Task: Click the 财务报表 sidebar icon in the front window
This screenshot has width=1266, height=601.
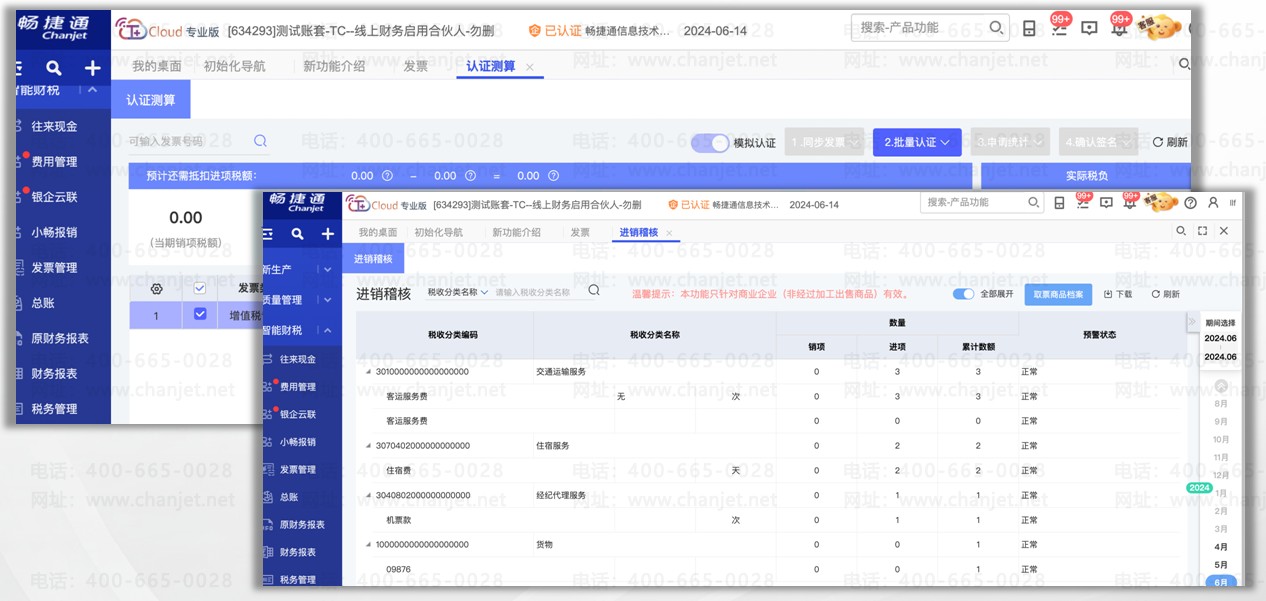Action: 268,552
